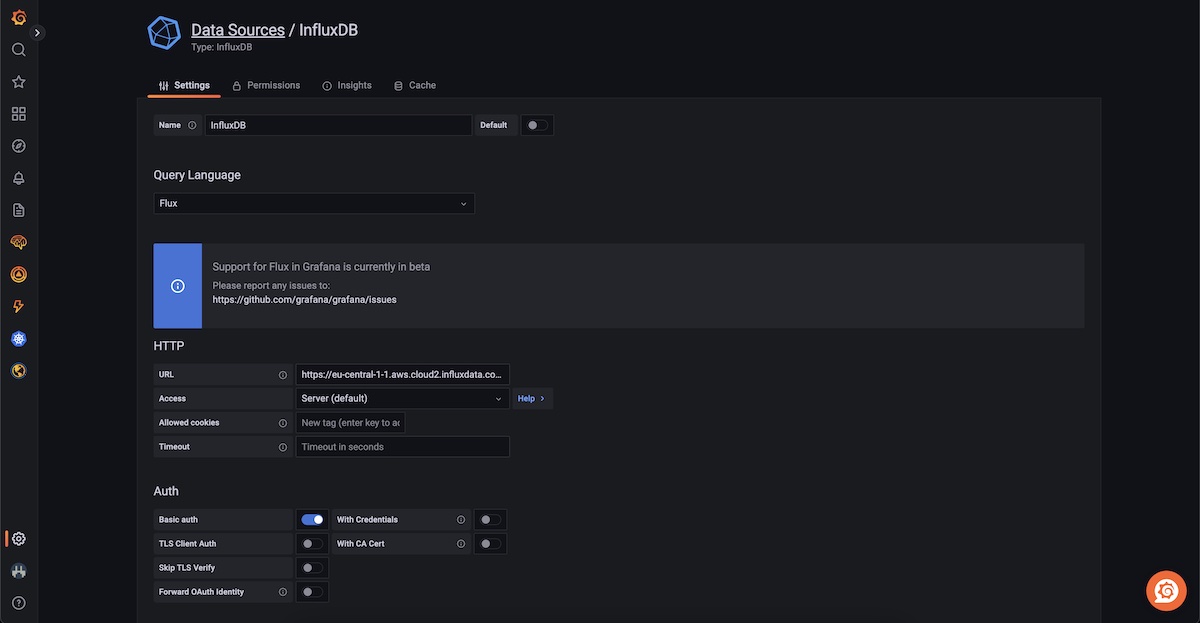Open Configuration gear icon in sidebar
Screen dimensions: 1200x623
pos(18,539)
